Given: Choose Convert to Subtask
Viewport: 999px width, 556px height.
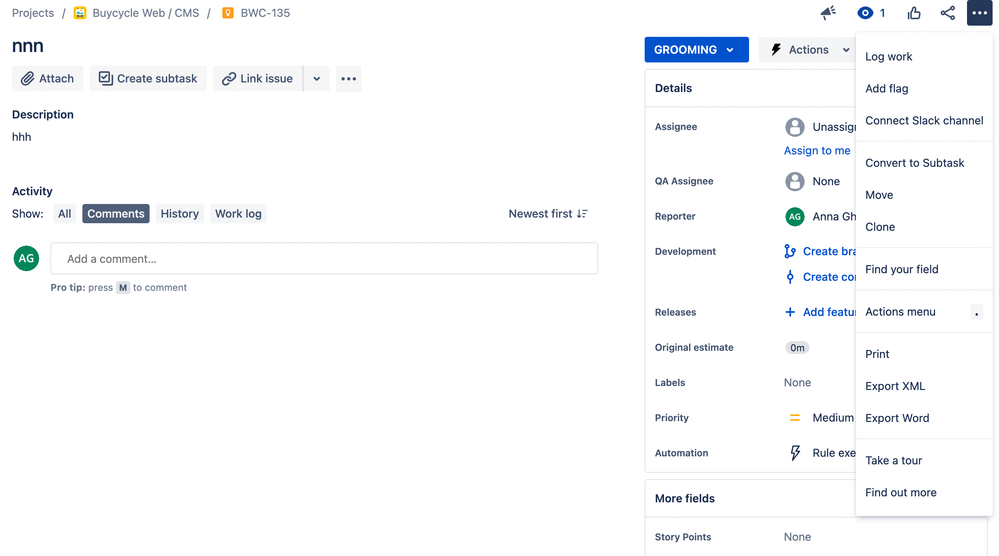Looking at the screenshot, I should point(924,163).
